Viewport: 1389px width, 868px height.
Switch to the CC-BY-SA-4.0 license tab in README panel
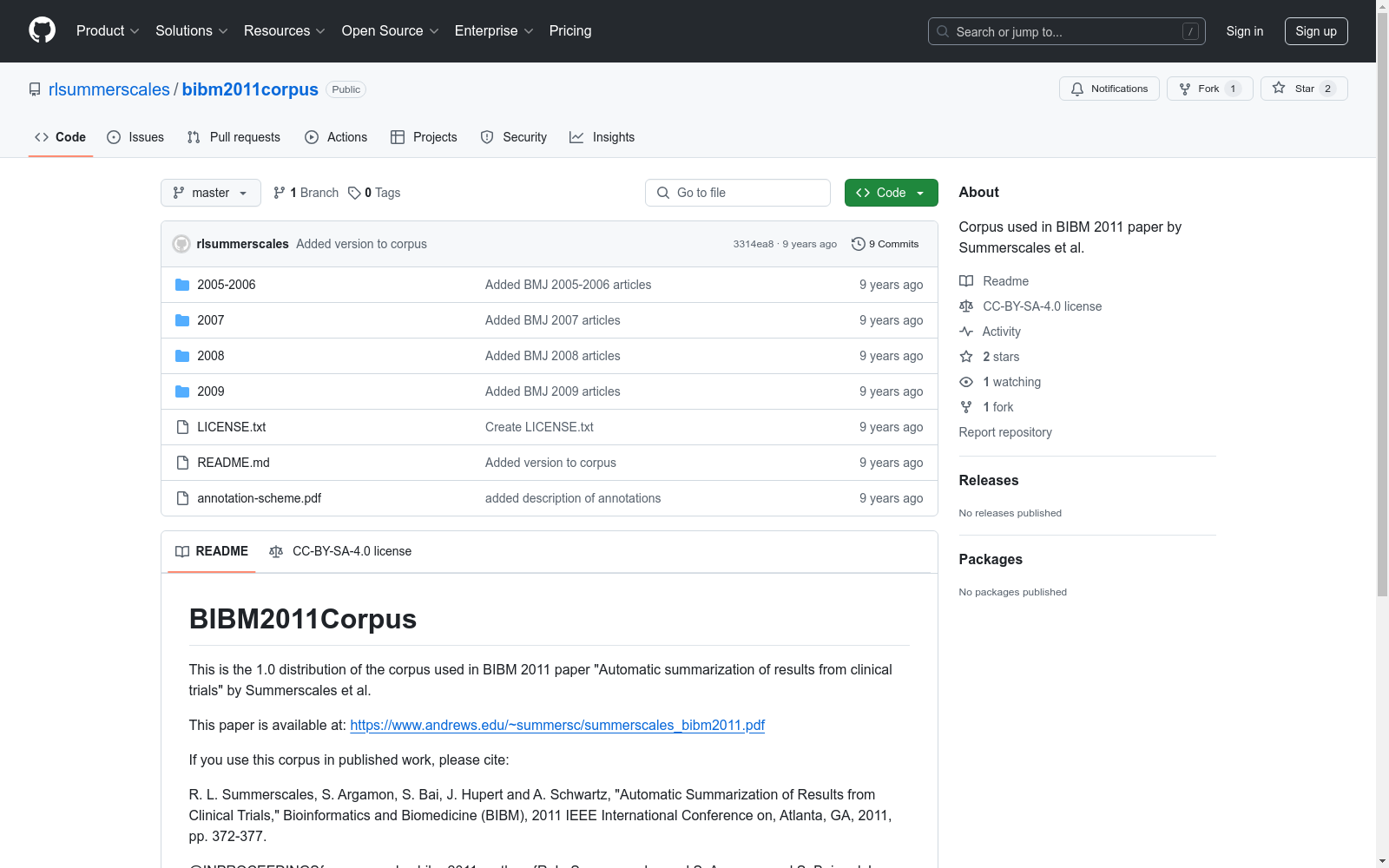click(x=340, y=551)
